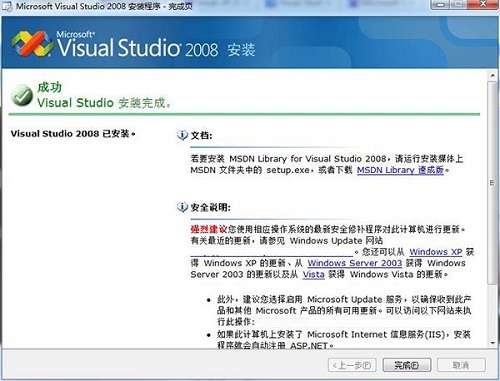Click the Visual Studio 2008 logo icon
Viewport: 500px width, 381px height.
[x=32, y=44]
